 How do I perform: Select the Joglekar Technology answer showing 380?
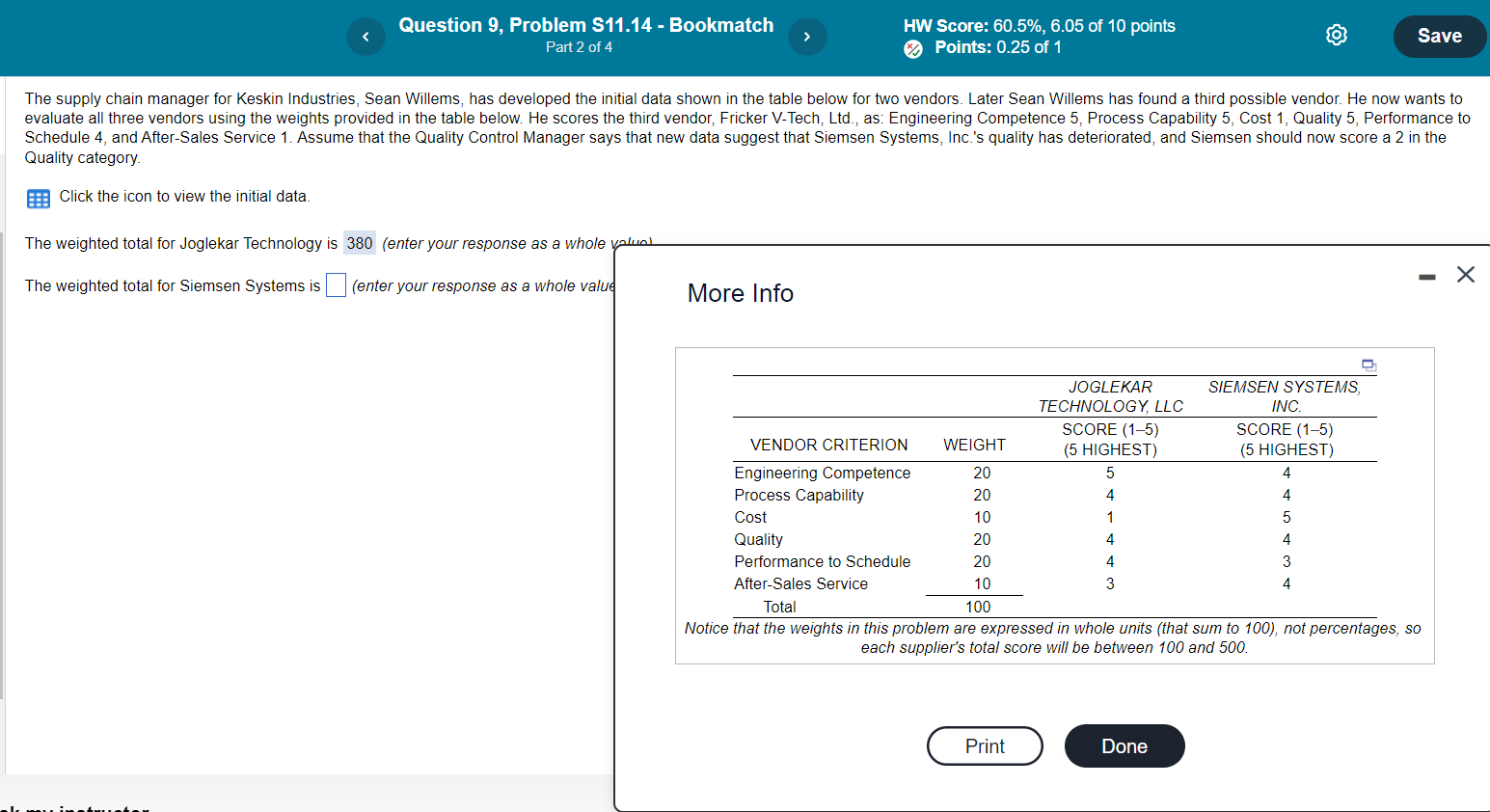click(x=359, y=242)
